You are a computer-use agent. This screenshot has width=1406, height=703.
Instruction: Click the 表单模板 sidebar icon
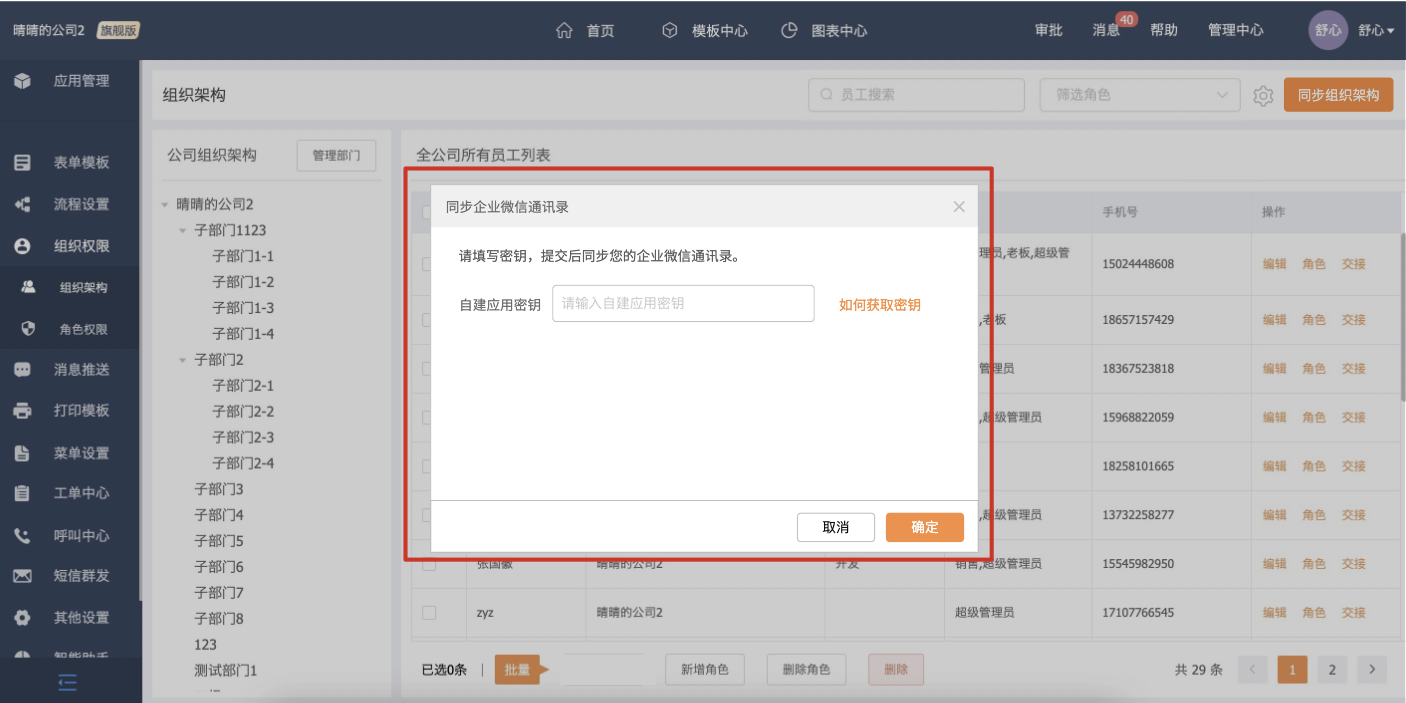pos(22,163)
